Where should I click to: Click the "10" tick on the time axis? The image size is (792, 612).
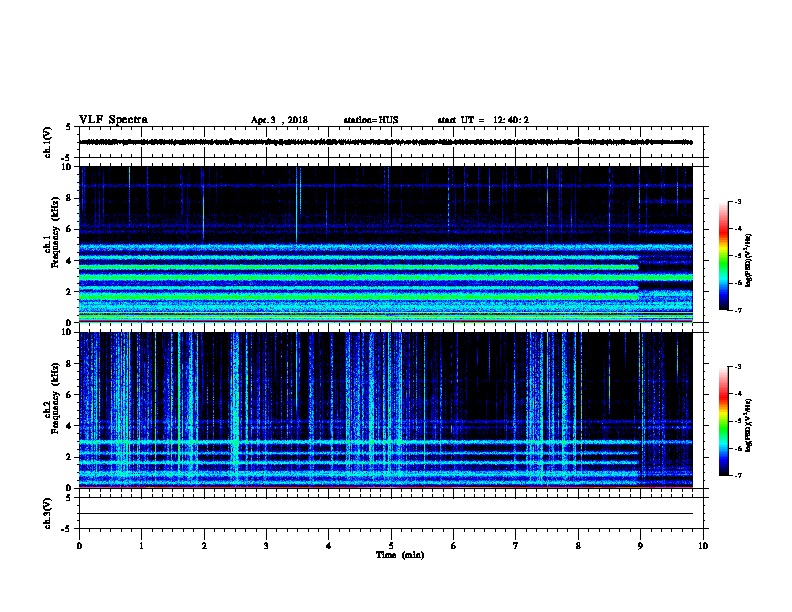[x=703, y=546]
